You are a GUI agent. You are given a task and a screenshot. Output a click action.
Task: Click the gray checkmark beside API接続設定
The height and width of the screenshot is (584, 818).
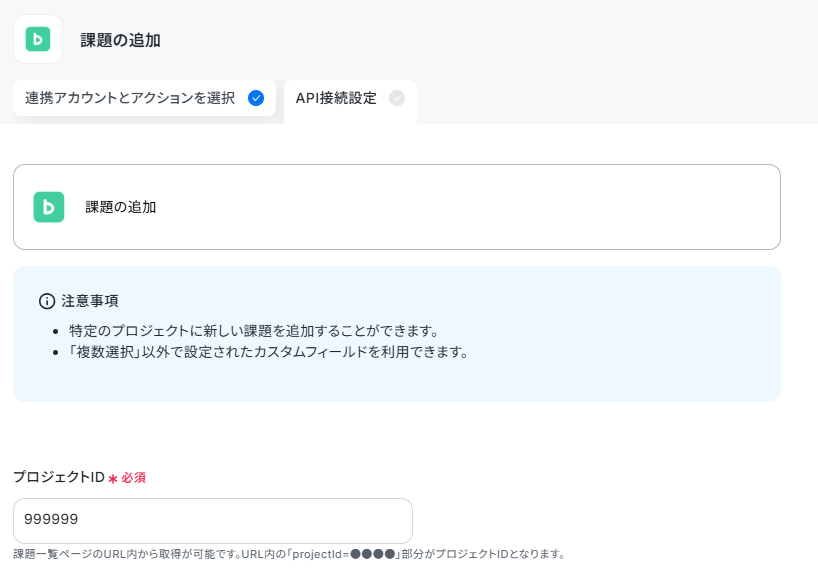coord(397,98)
